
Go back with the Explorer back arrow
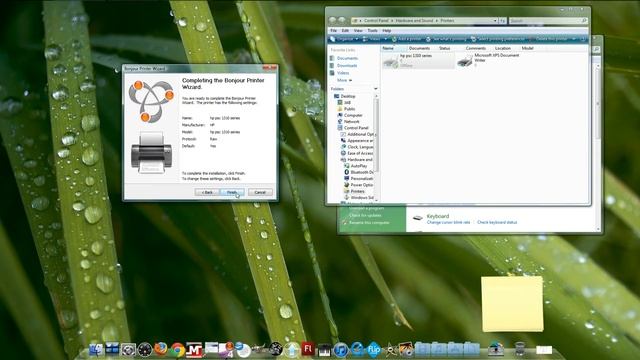(333, 20)
